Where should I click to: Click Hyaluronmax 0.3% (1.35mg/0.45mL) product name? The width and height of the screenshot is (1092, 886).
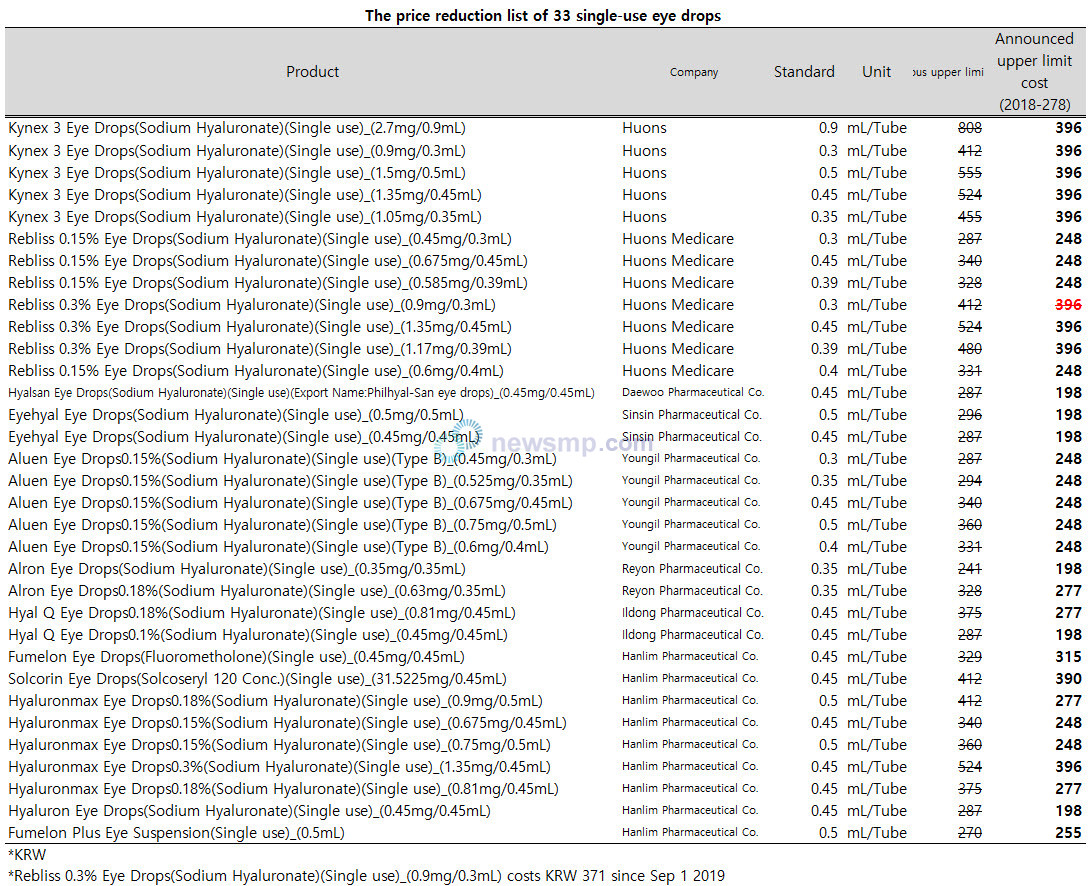tap(279, 768)
